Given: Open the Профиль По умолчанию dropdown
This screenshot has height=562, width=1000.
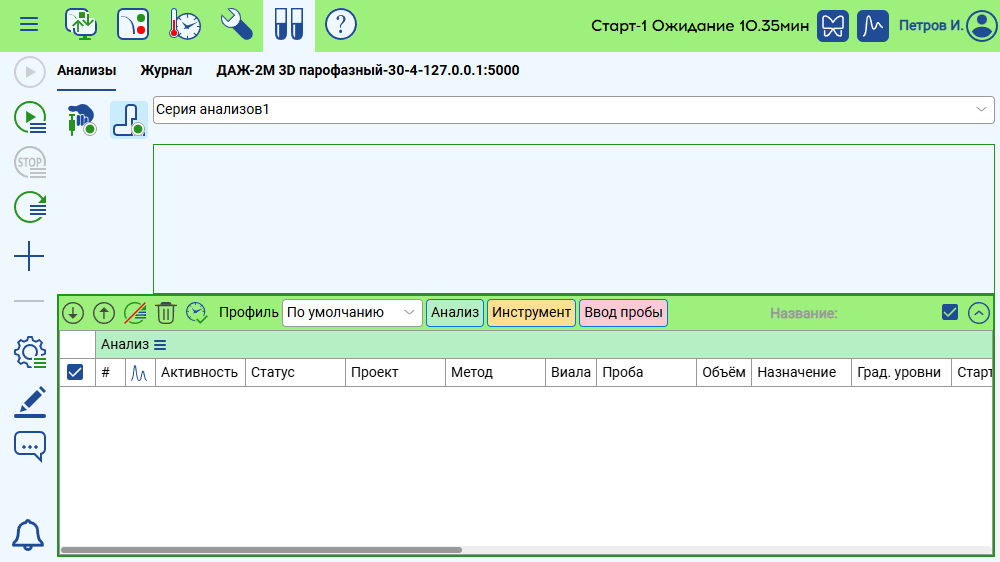Looking at the screenshot, I should tap(352, 313).
